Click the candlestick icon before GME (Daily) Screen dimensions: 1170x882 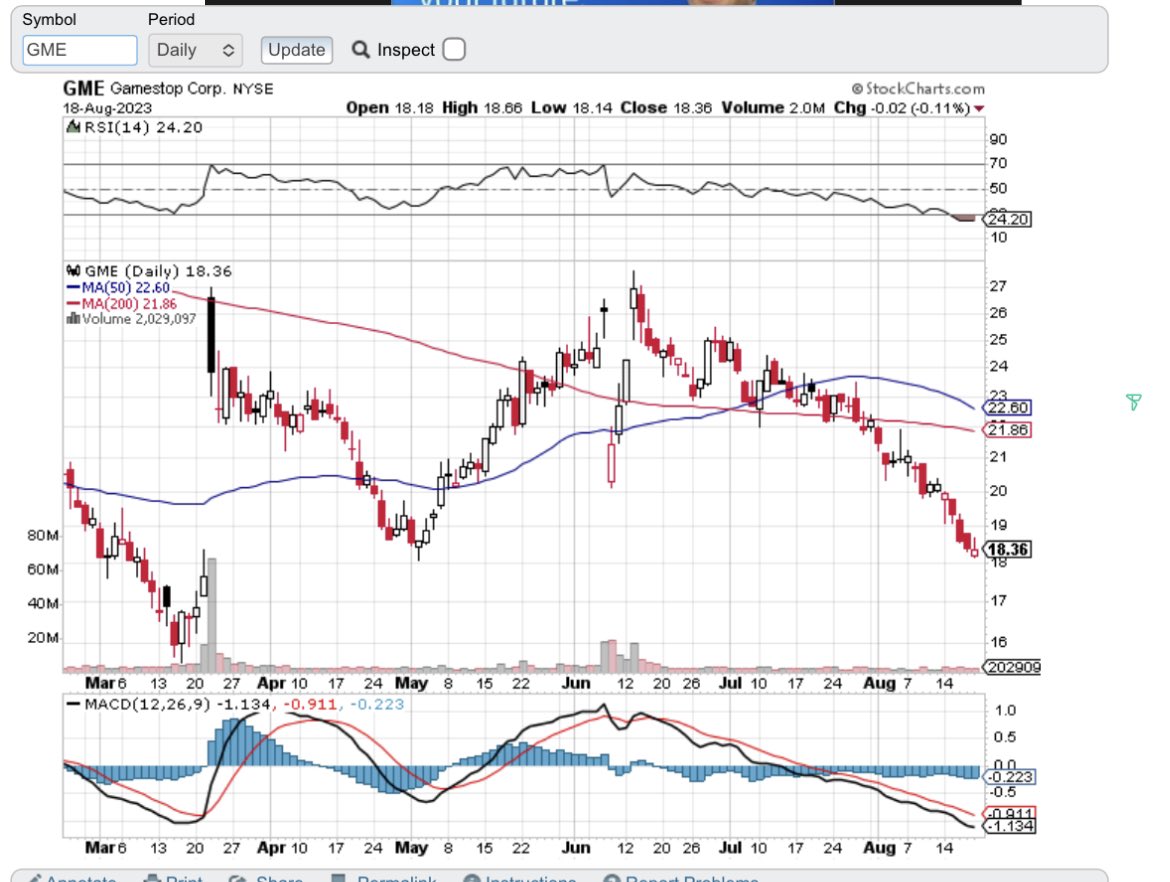pyautogui.click(x=73, y=271)
